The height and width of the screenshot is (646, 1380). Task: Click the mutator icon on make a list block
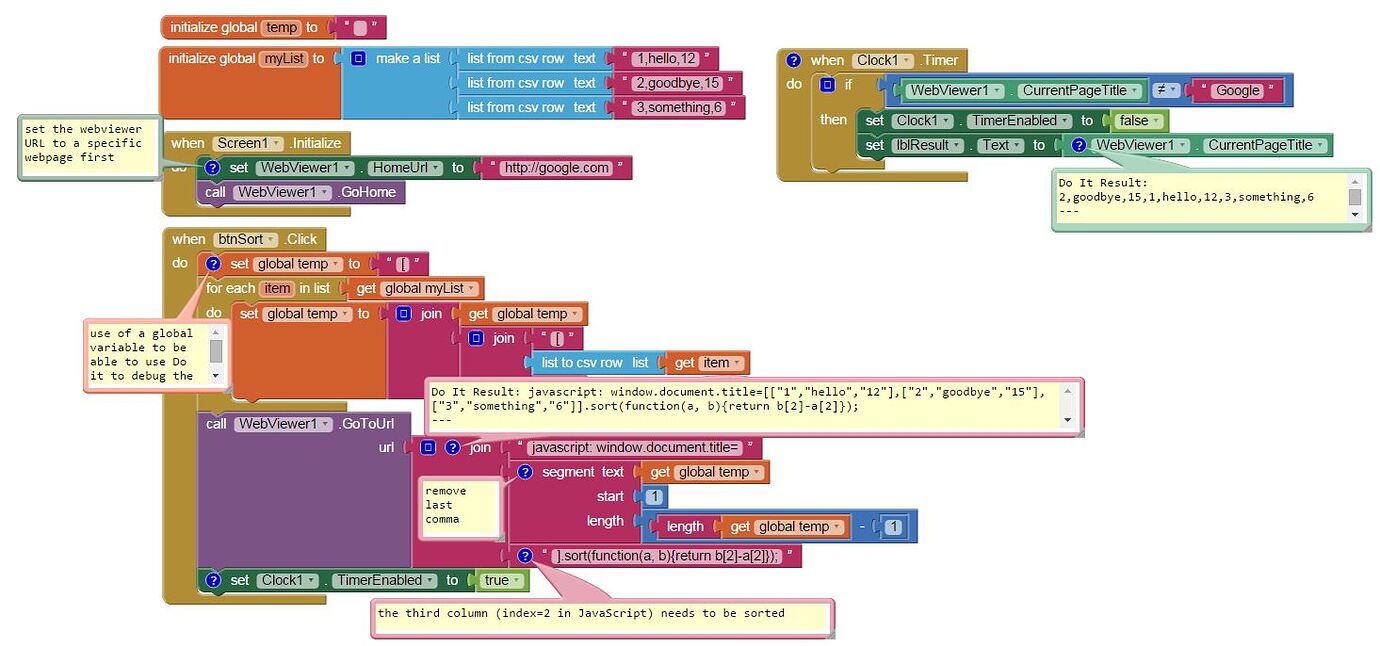pos(358,59)
